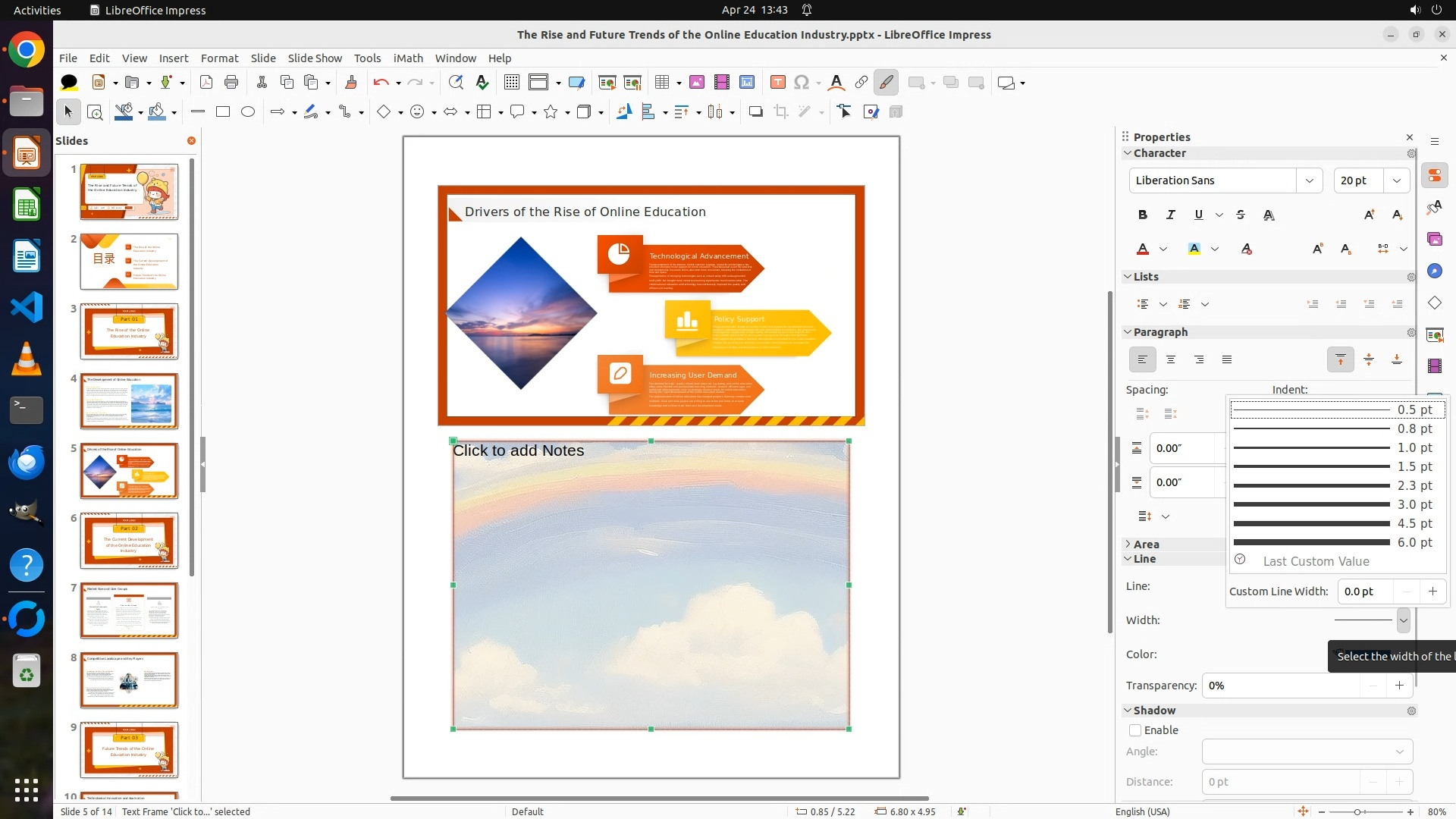Open the Slide Show menu
The image size is (1456, 819).
[x=315, y=58]
